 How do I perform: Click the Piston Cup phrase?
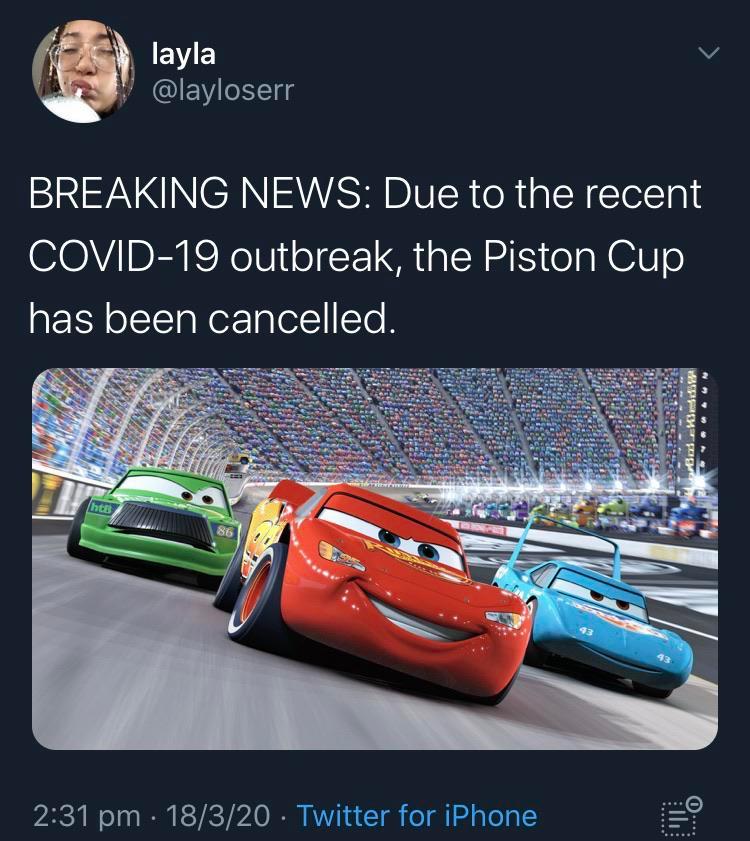click(584, 257)
